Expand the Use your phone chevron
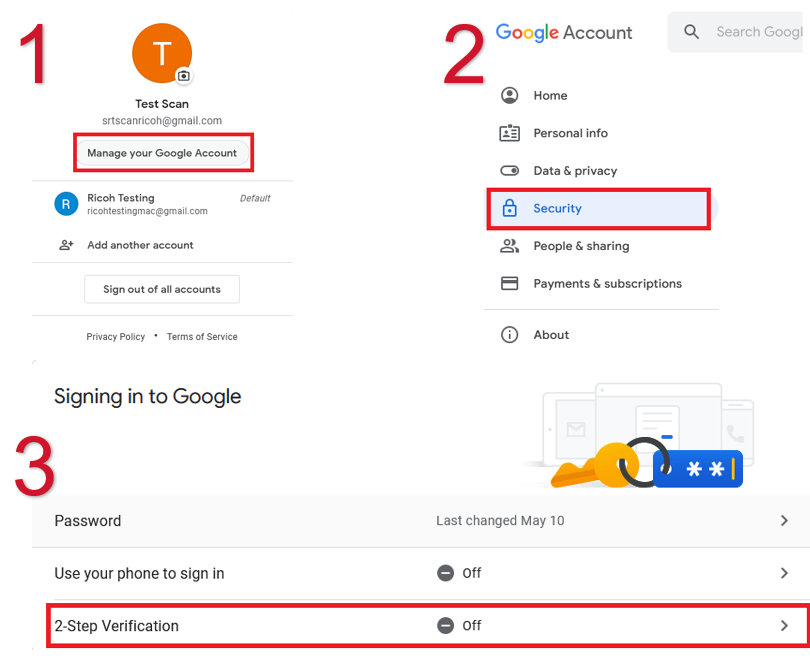Image resolution: width=810 pixels, height=661 pixels. 785,573
